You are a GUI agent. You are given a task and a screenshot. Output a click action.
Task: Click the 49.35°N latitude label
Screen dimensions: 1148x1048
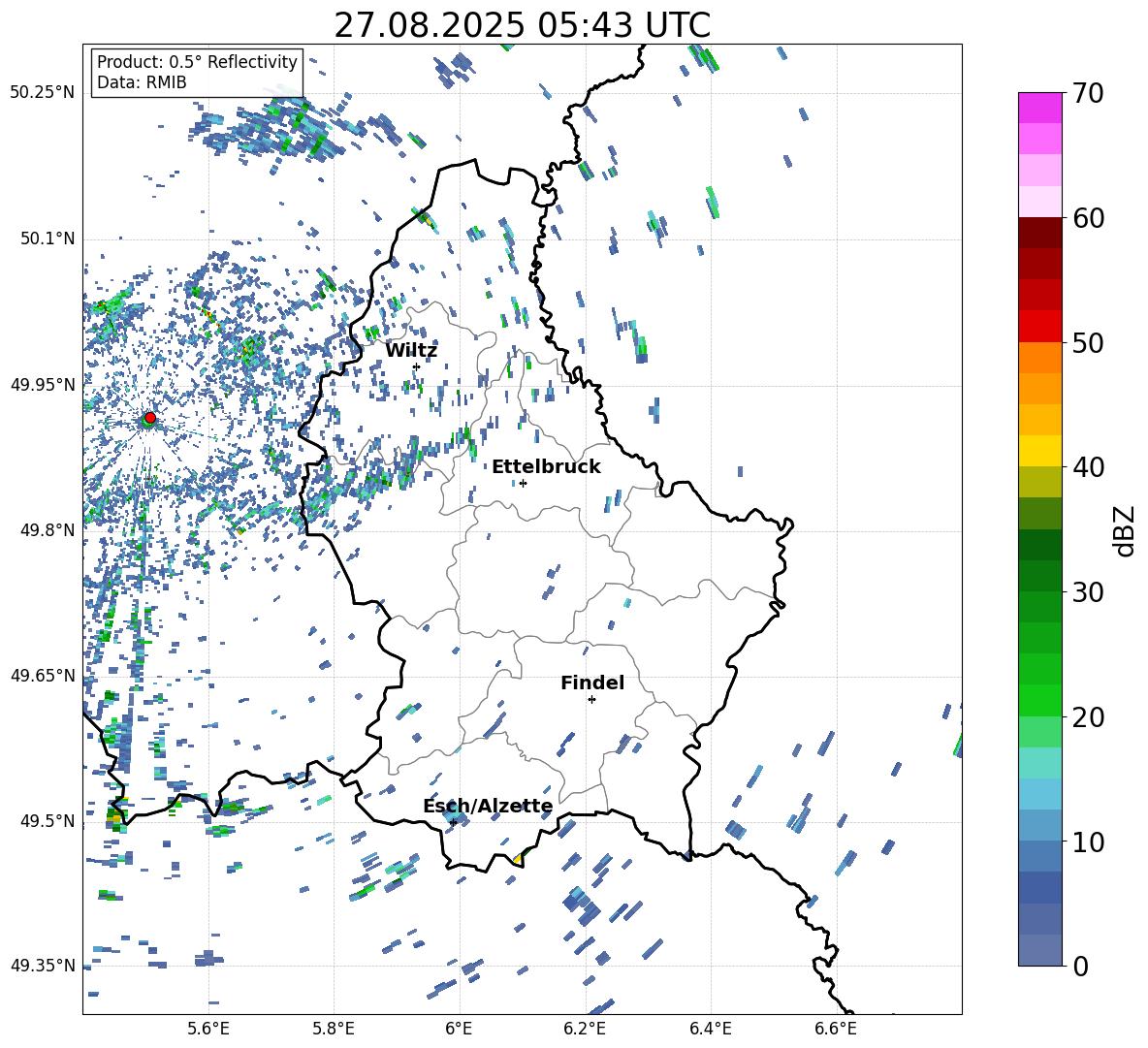(x=43, y=966)
